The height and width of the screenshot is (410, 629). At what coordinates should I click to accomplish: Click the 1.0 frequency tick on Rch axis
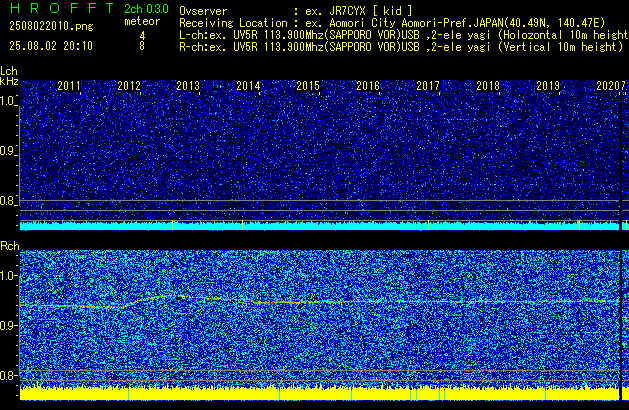click(x=9, y=276)
